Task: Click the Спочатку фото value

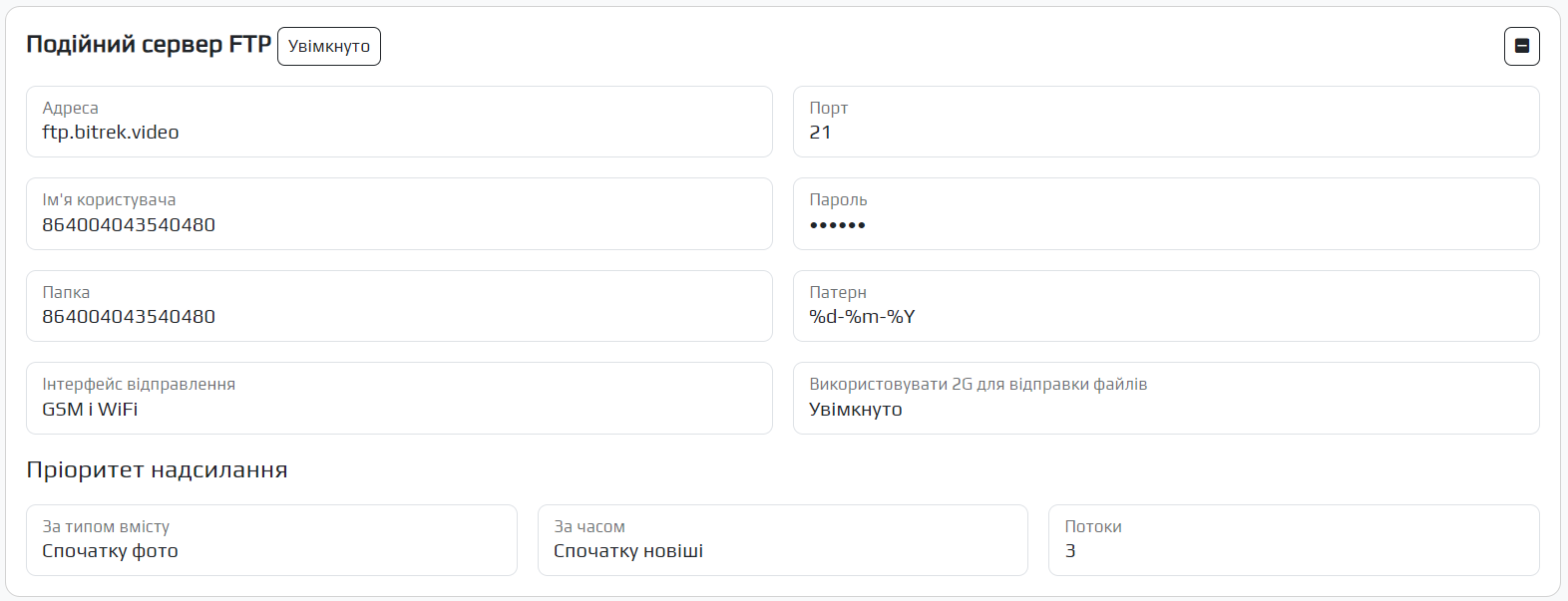Action: (x=110, y=551)
